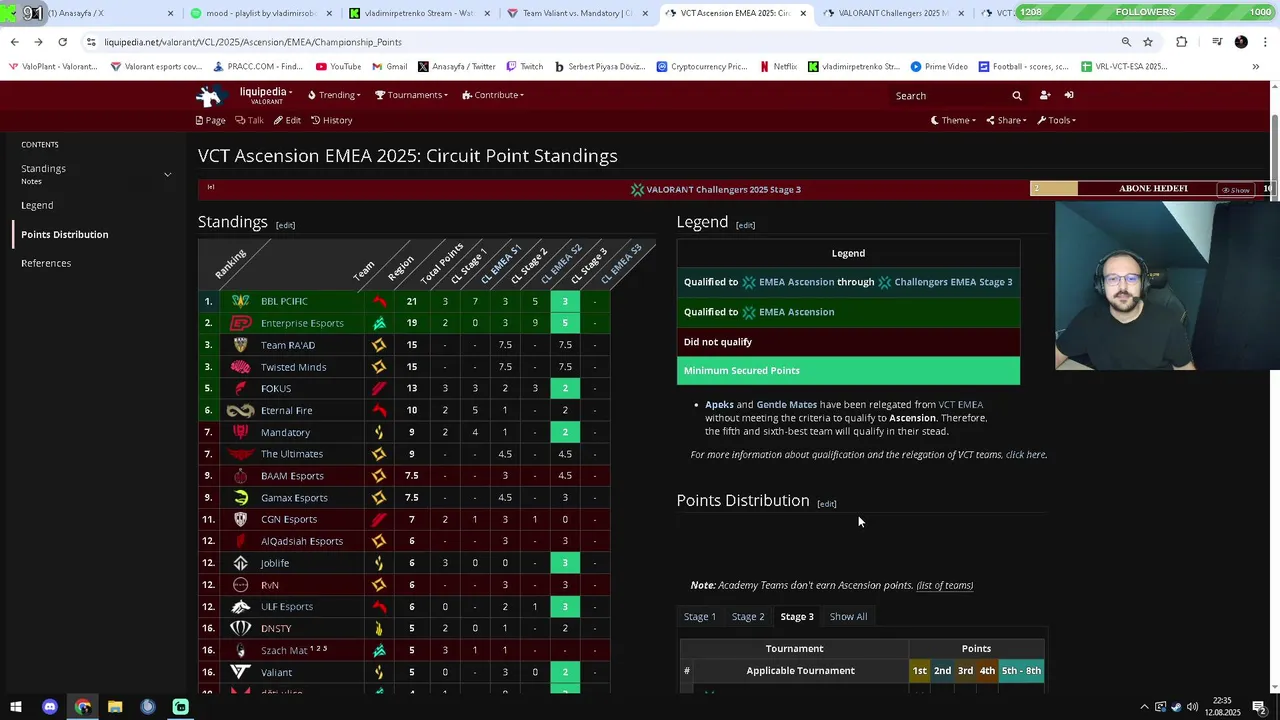Click edit link next to Points Distribution heading
This screenshot has width=1280, height=720.
(x=826, y=503)
